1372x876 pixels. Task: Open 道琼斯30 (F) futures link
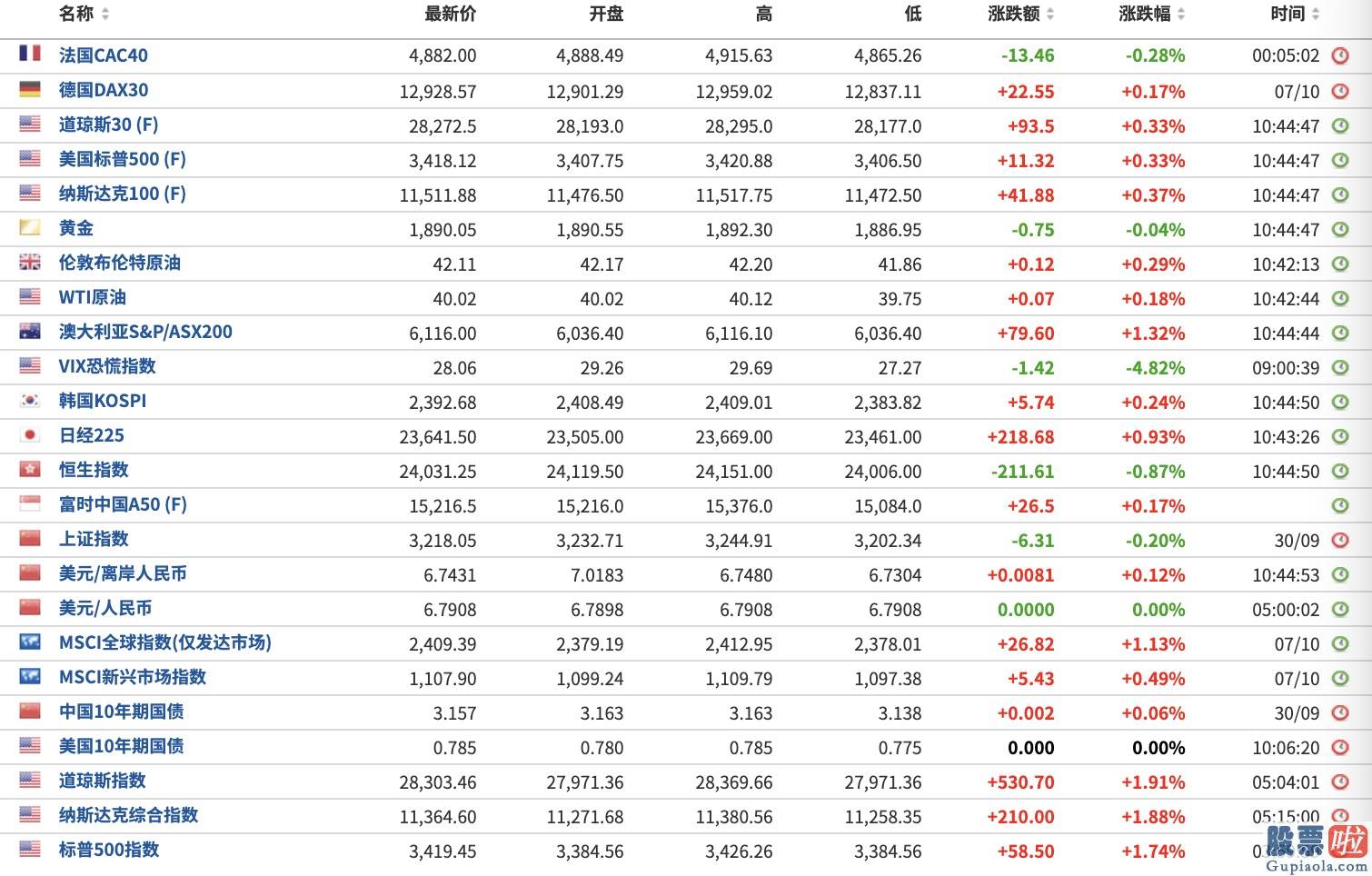coord(109,124)
